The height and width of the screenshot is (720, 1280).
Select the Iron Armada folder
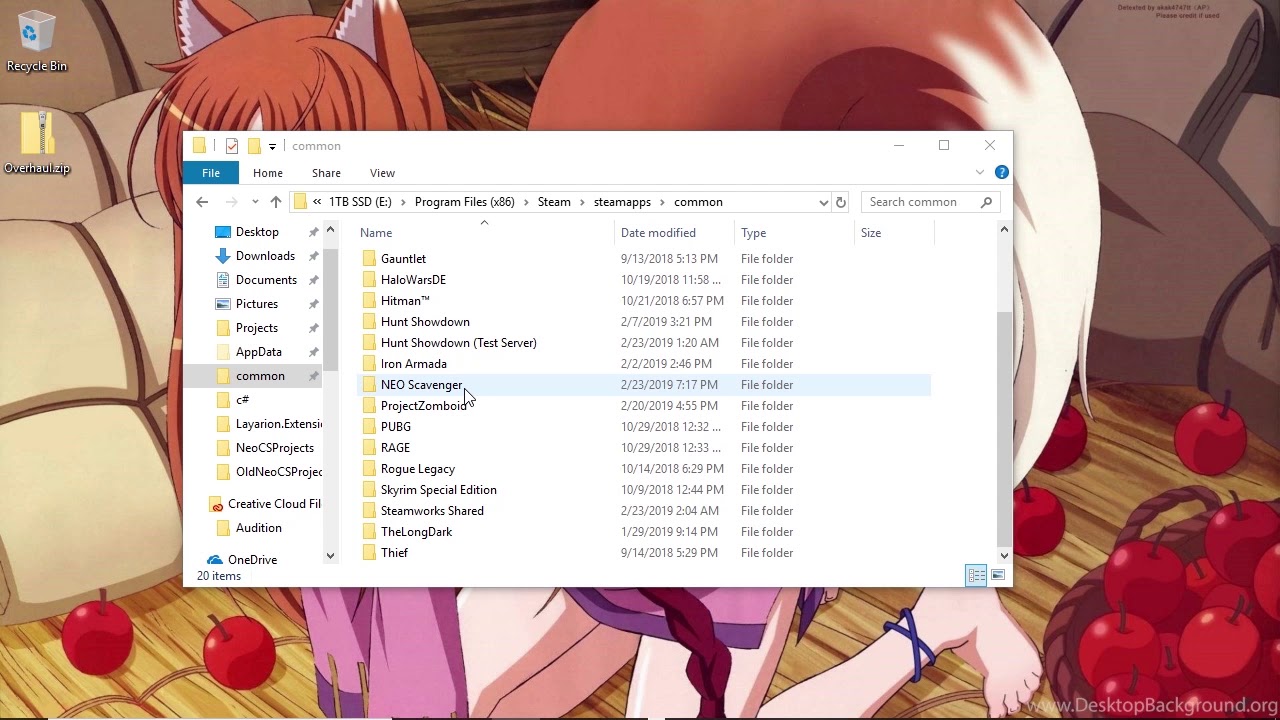[x=413, y=364]
